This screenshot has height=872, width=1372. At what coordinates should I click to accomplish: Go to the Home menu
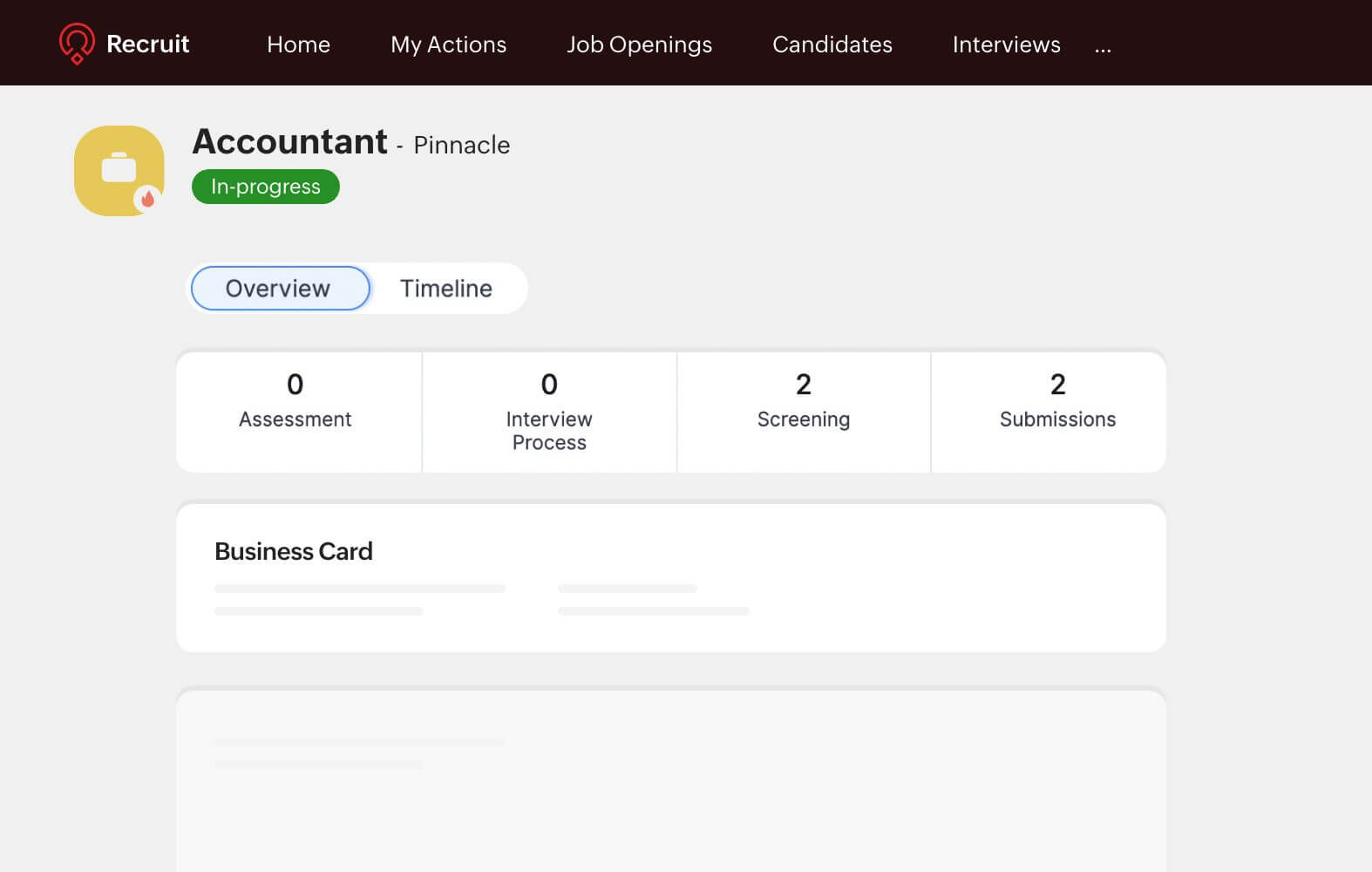point(298,44)
